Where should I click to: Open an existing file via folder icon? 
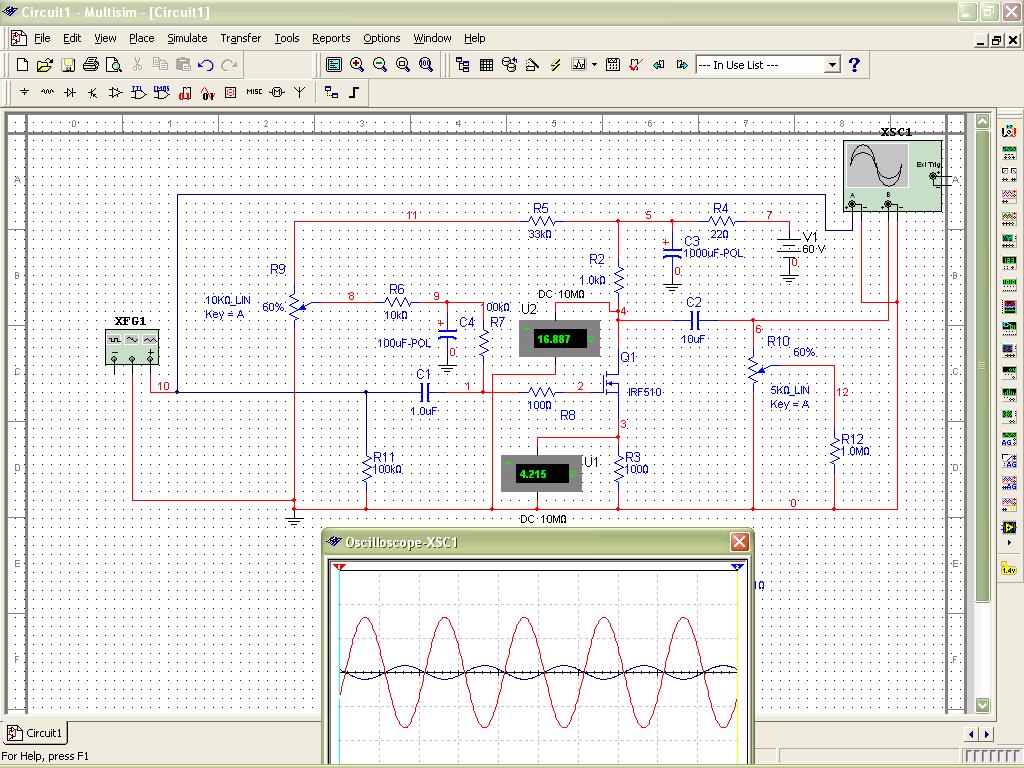44,65
